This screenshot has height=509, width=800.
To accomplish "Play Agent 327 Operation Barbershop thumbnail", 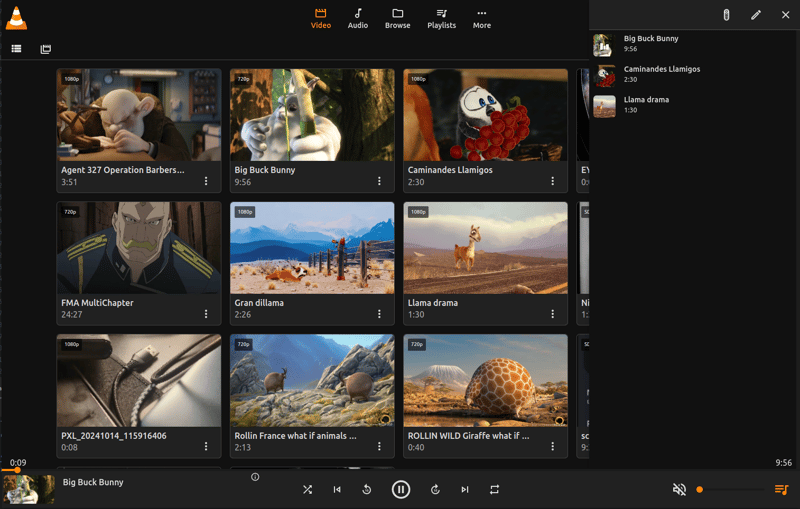I will [x=139, y=115].
